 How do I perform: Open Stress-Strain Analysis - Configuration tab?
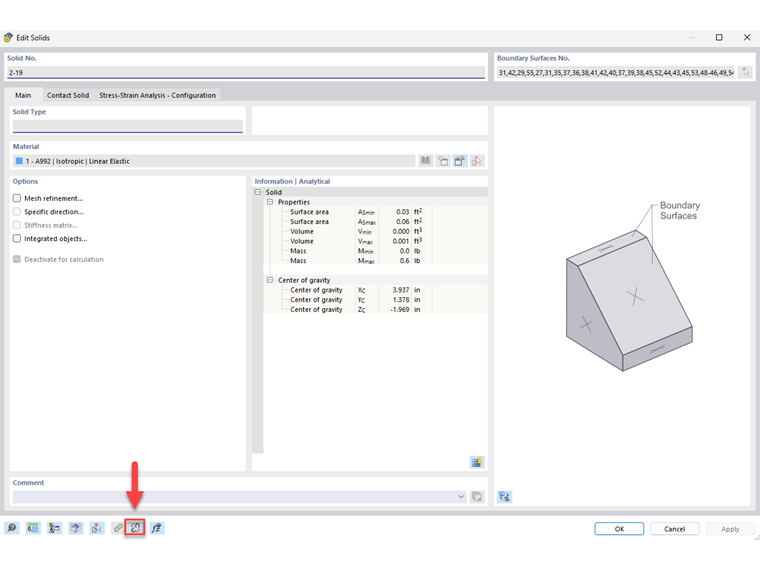coord(158,95)
